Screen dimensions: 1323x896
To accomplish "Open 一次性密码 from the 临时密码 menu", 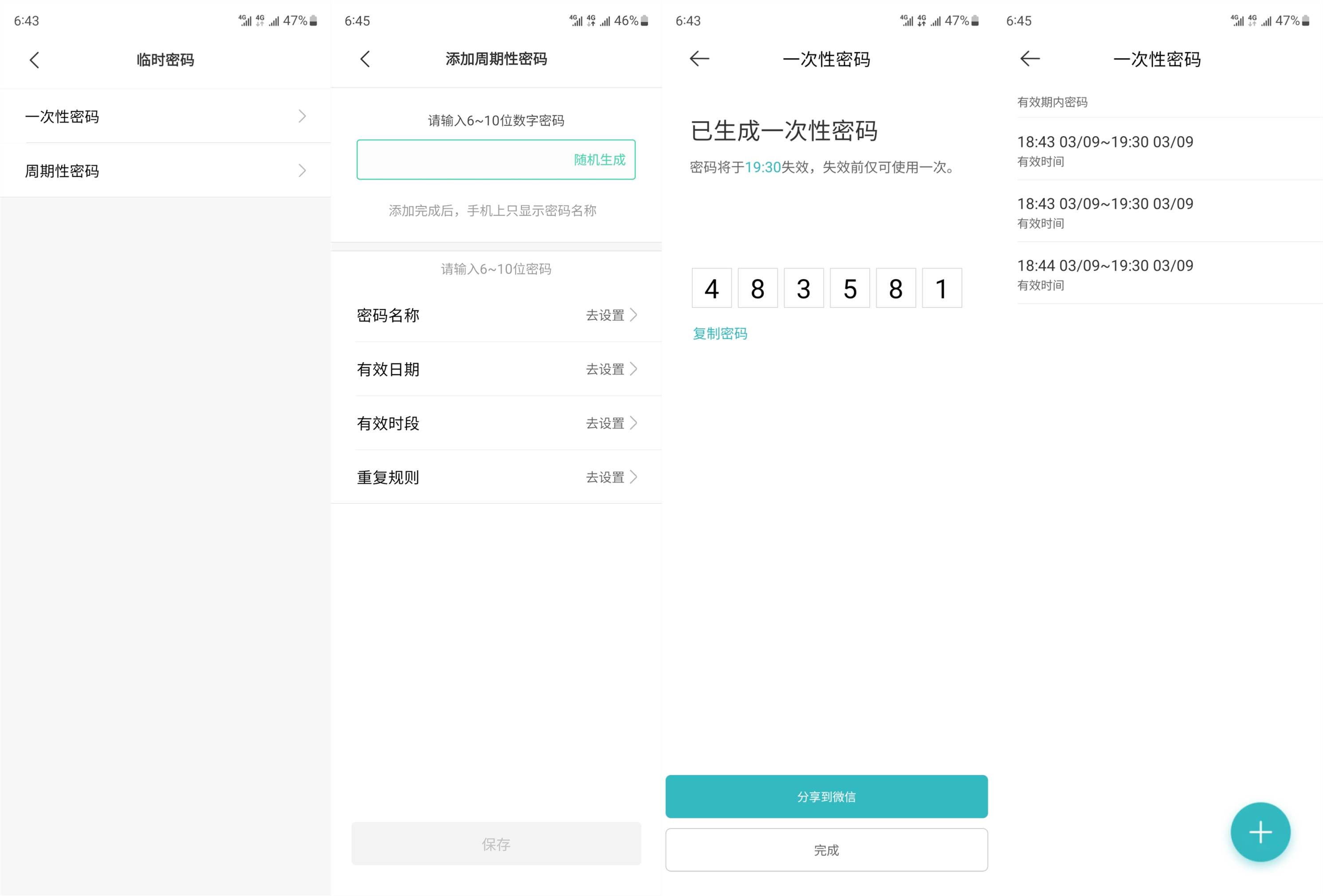I will click(x=165, y=116).
